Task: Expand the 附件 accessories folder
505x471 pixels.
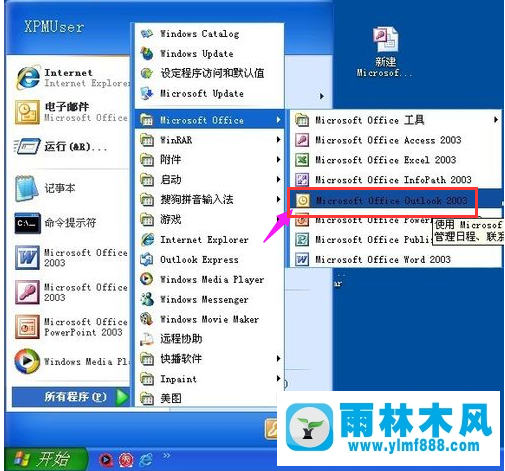Action: tap(209, 160)
